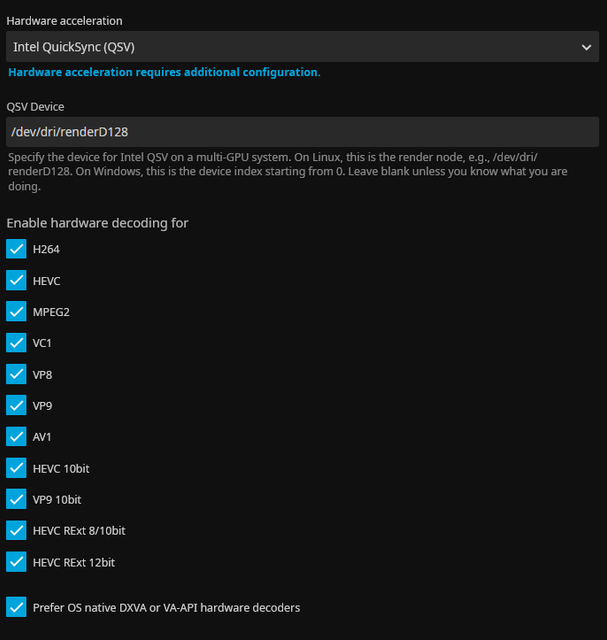Click the 'Enable hardware decoding for' heading
The height and width of the screenshot is (640, 607).
click(x=97, y=223)
